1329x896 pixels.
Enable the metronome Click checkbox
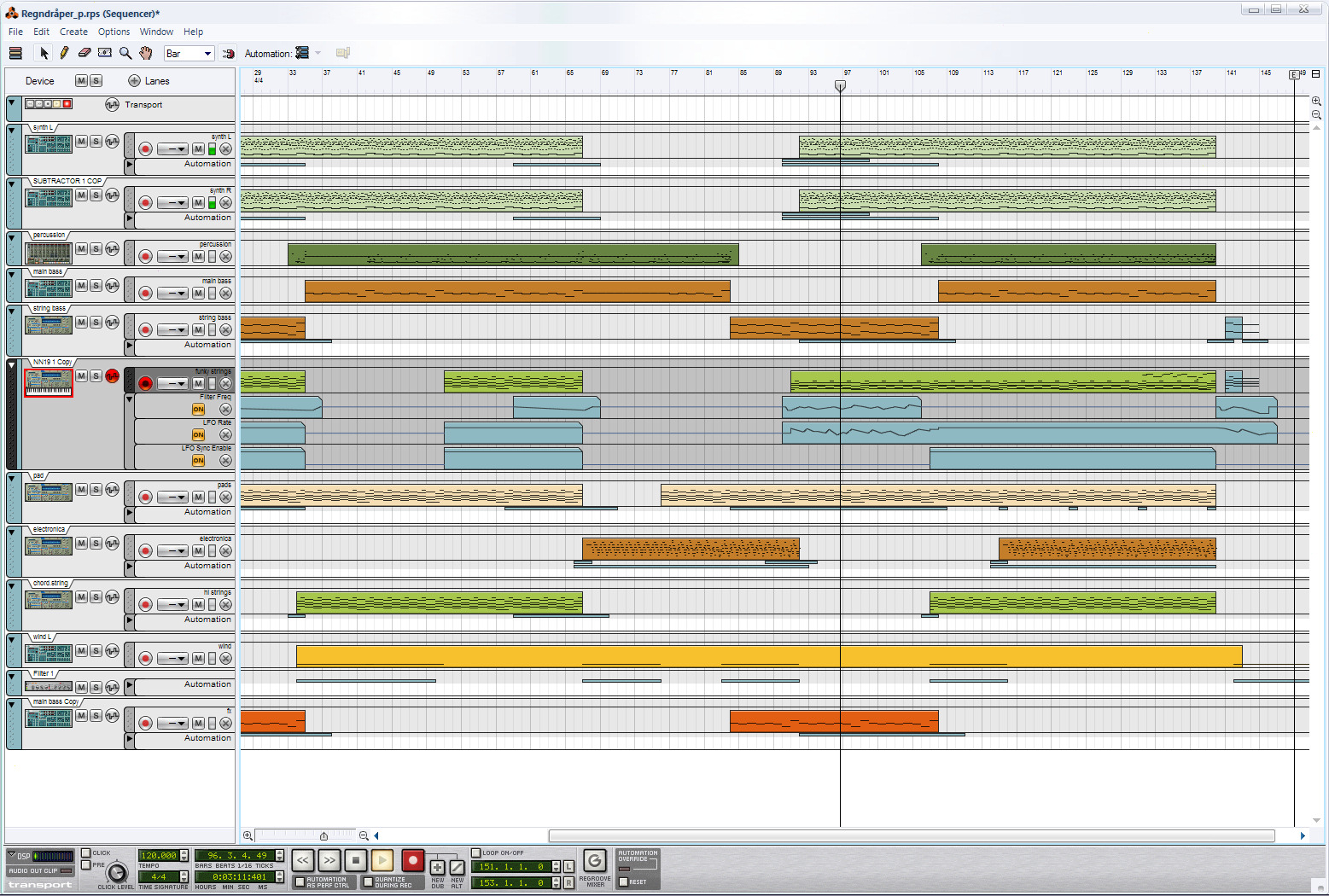pyautogui.click(x=85, y=852)
